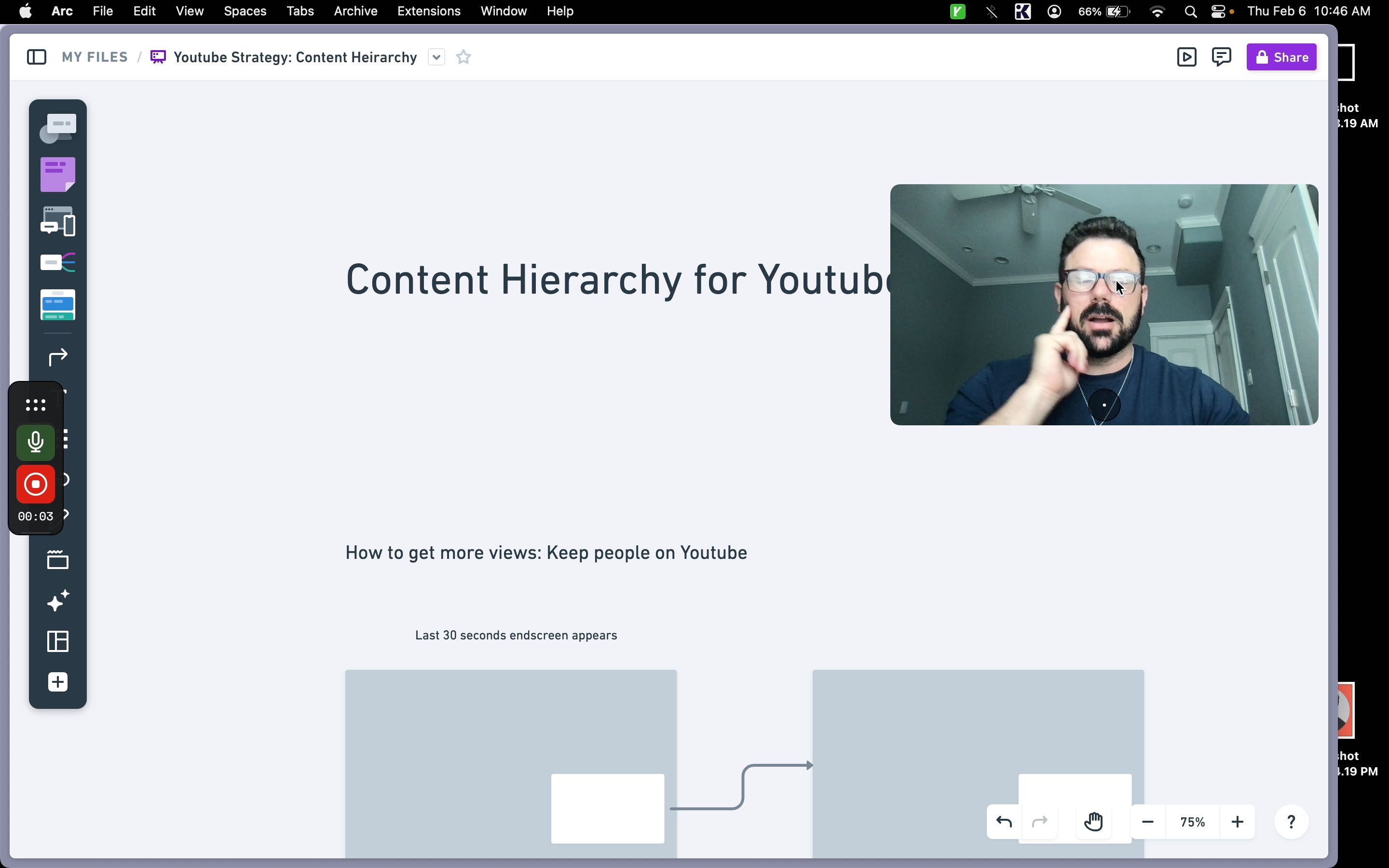Click the webcam video overlay
Screen dimensions: 1389x868
point(1104,304)
